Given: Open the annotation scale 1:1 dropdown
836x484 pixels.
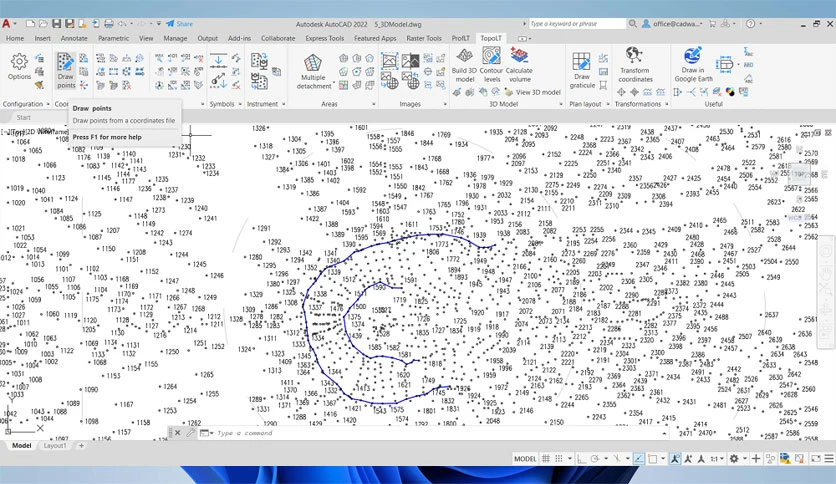Looking at the screenshot, I should coord(717,458).
